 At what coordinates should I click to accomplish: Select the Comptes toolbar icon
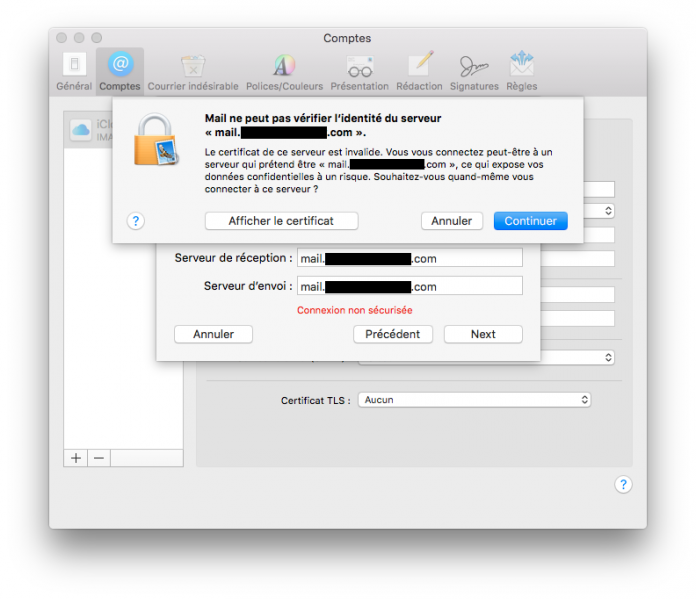[120, 71]
